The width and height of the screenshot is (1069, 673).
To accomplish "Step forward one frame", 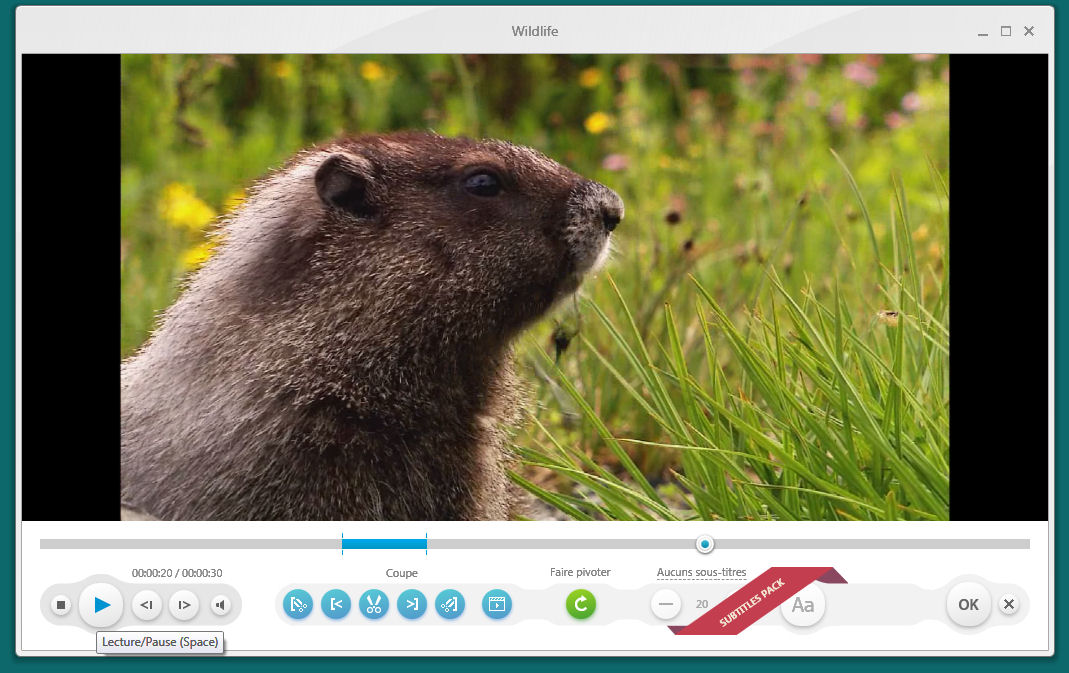I will (184, 605).
